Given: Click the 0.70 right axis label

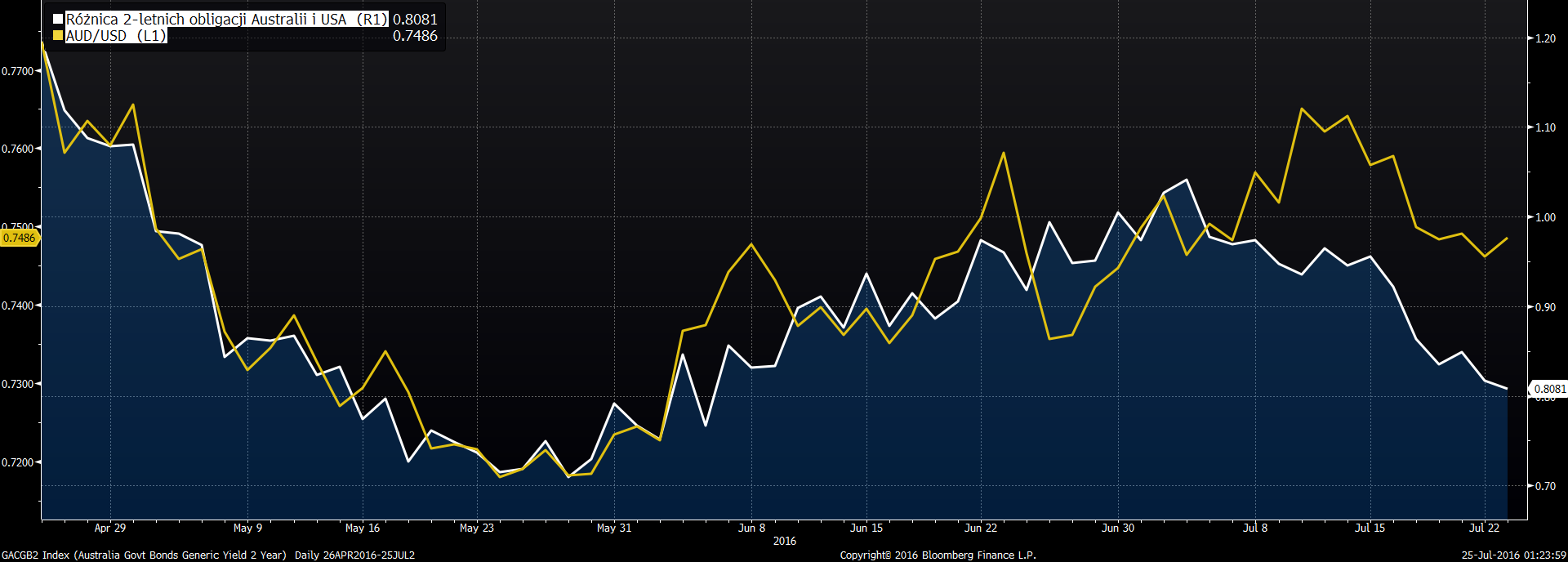Looking at the screenshot, I should pos(1545,486).
